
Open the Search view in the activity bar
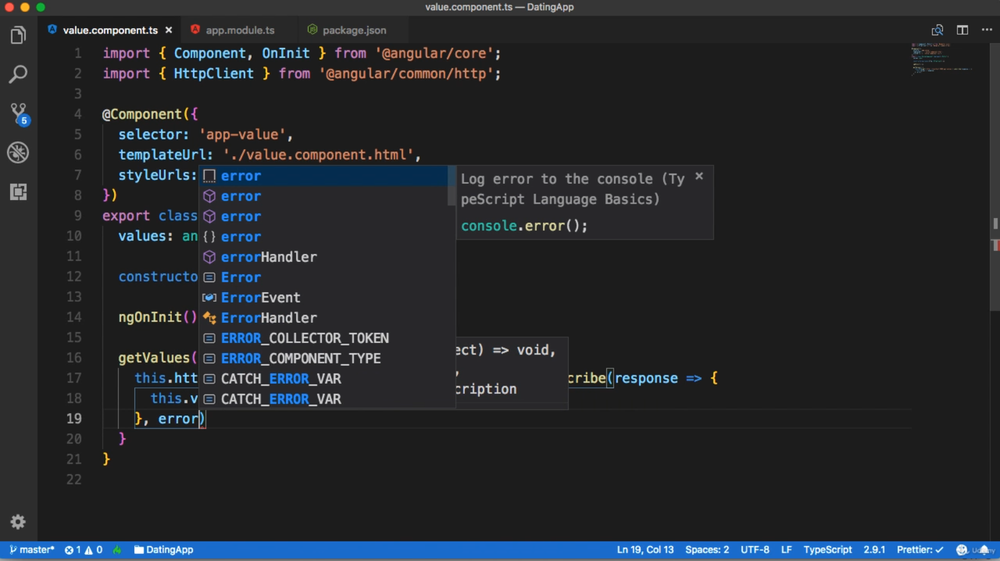pyautogui.click(x=18, y=74)
